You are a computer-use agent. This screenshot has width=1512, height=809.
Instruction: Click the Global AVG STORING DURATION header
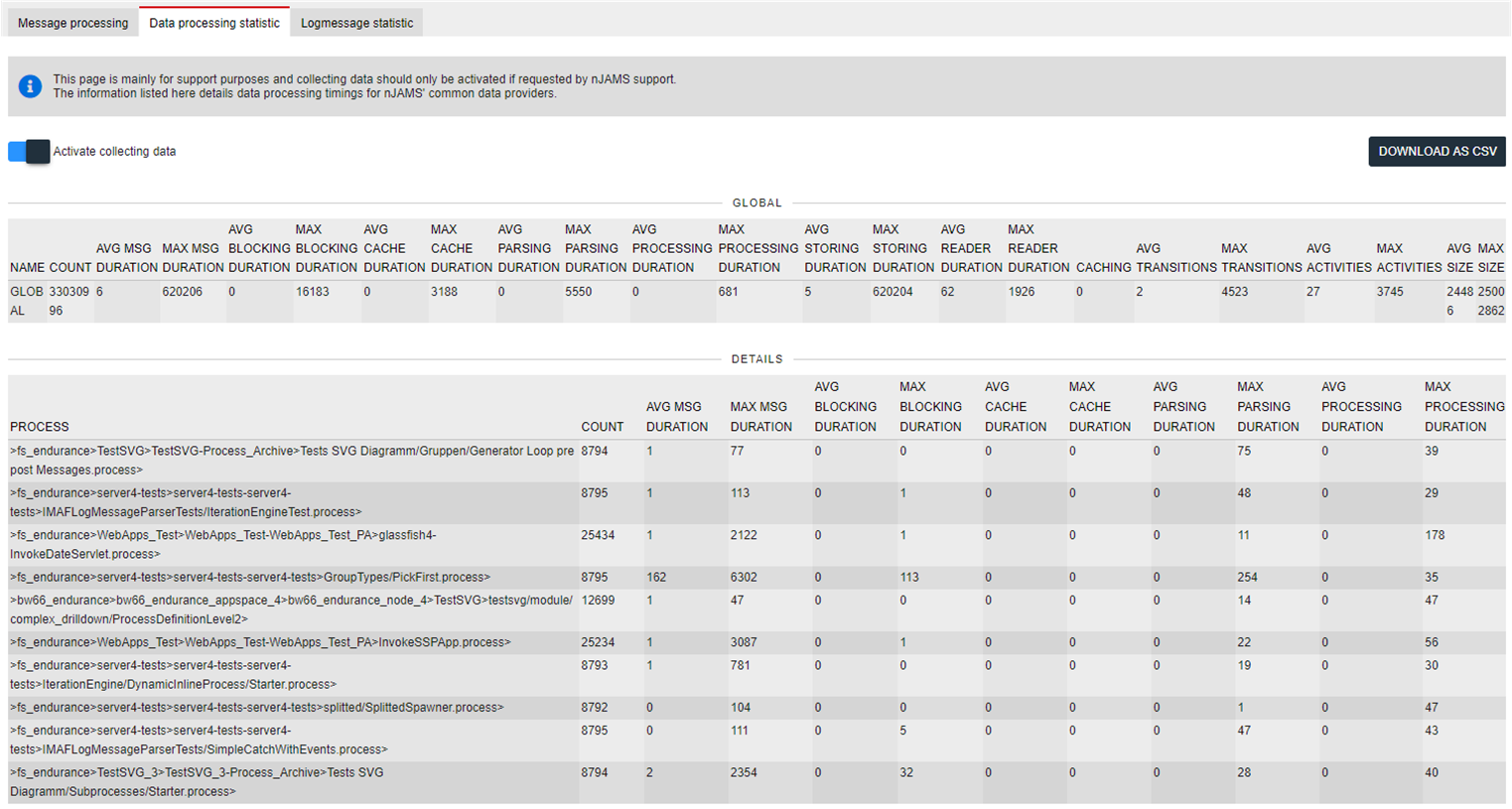[x=835, y=248]
